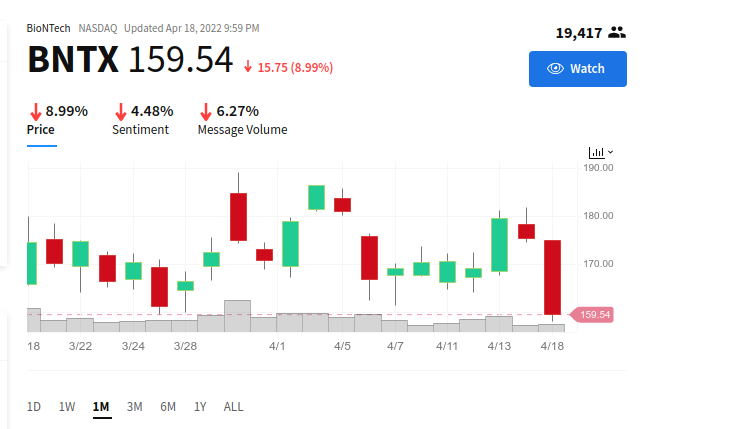
Task: Select the 1M chart range
Action: (101, 407)
